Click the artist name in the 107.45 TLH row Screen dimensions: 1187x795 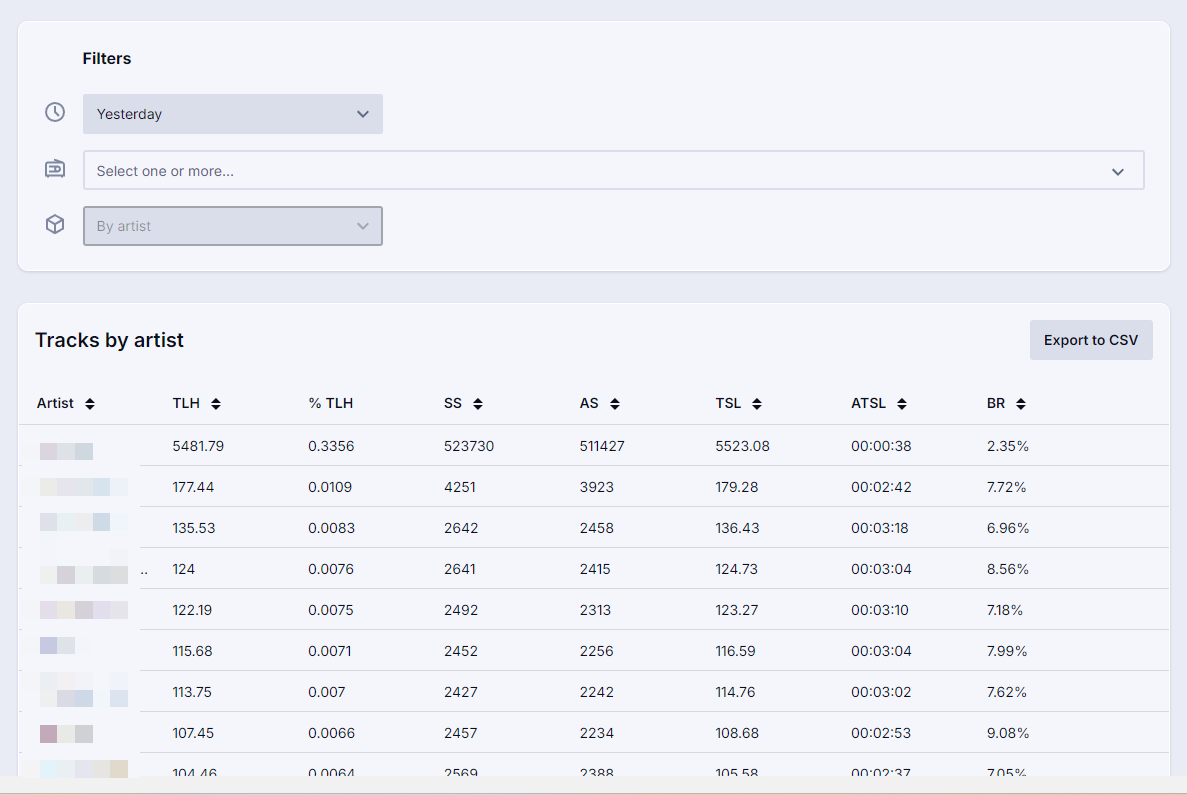[67, 733]
